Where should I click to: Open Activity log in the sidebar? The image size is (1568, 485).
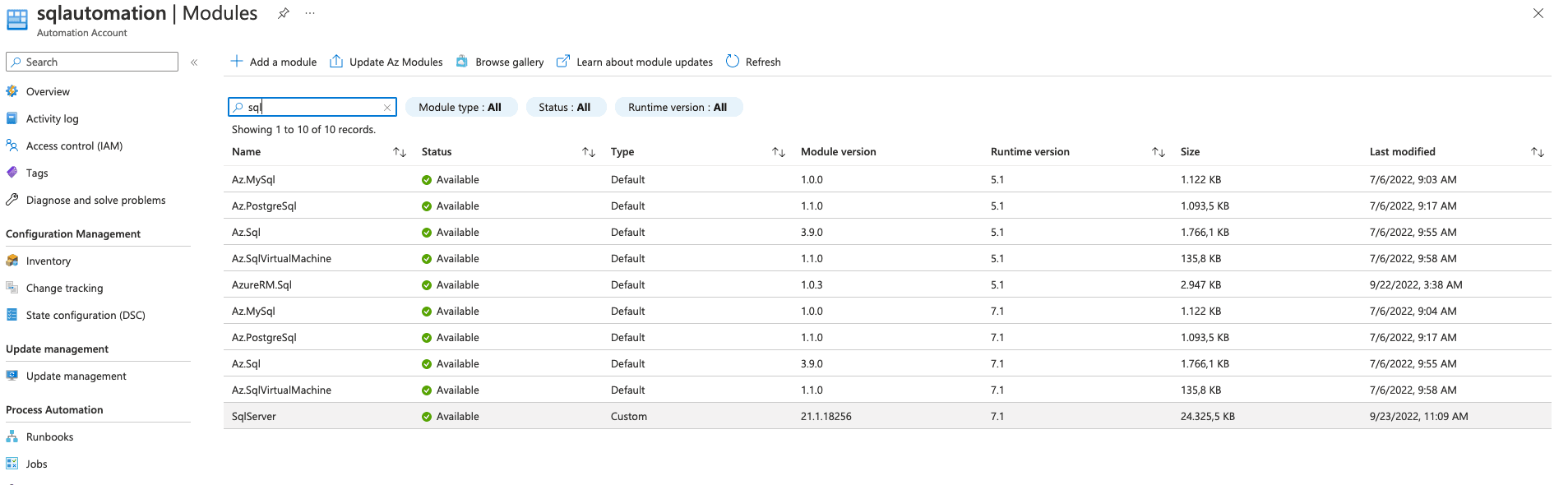coord(52,119)
